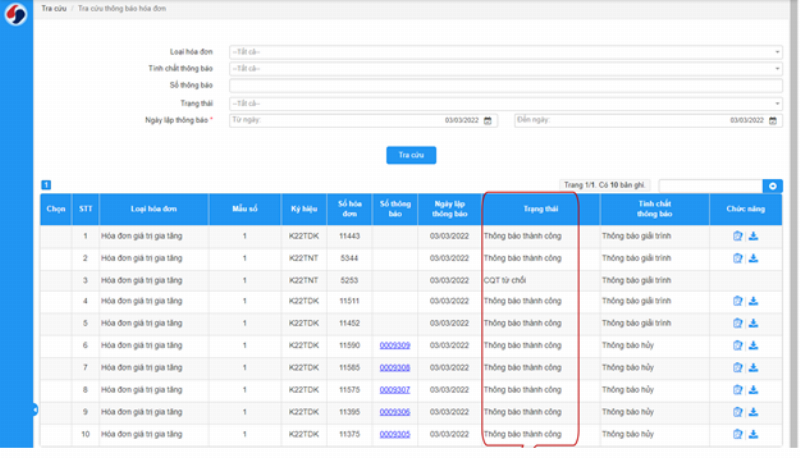
Task: Open notification link 0009308
Action: coord(395,368)
